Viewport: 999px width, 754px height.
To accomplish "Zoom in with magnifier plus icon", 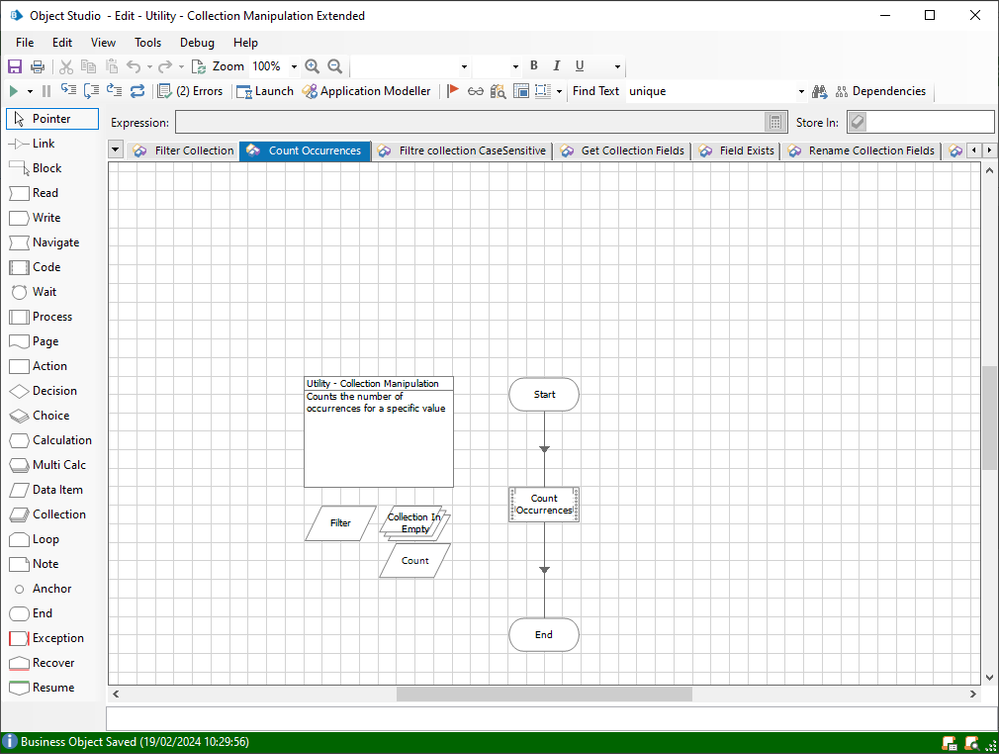I will click(312, 66).
